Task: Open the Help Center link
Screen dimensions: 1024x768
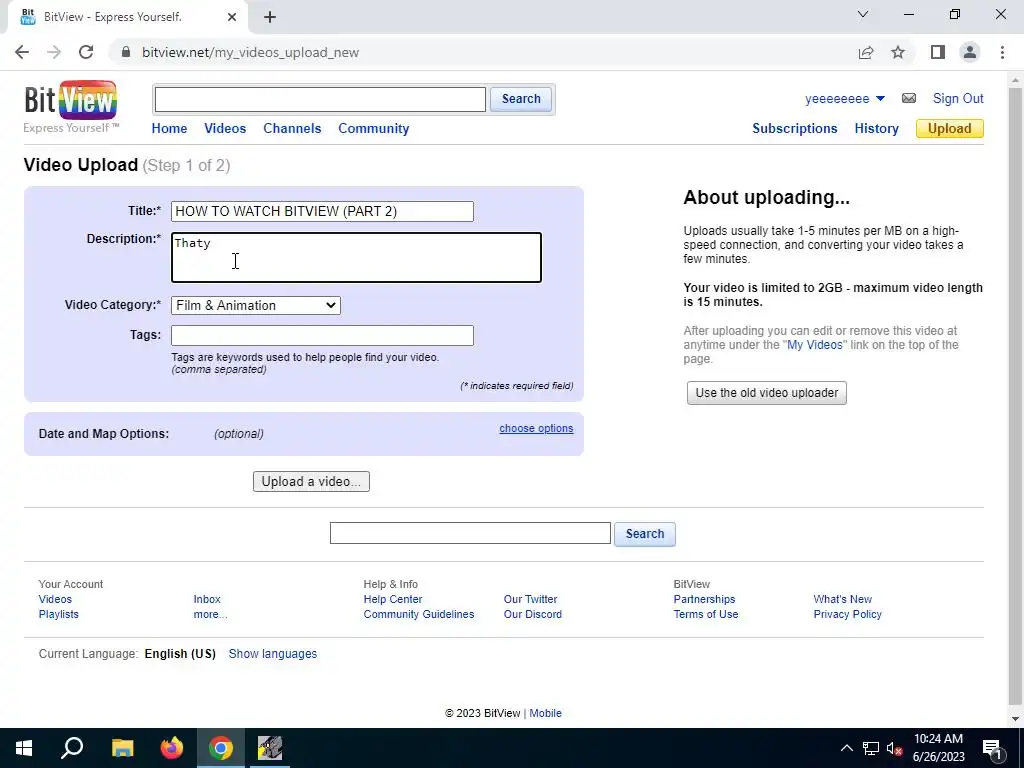Action: pyautogui.click(x=392, y=600)
